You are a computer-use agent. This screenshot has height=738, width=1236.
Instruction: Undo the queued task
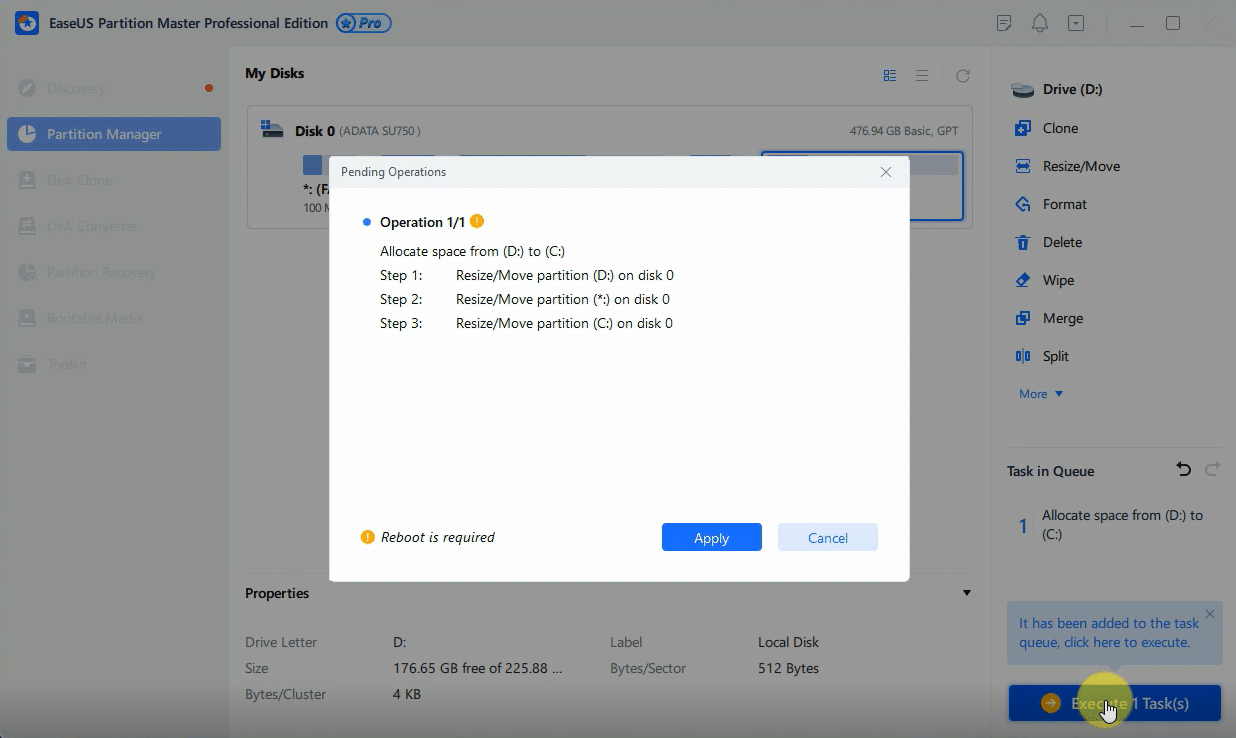1184,470
